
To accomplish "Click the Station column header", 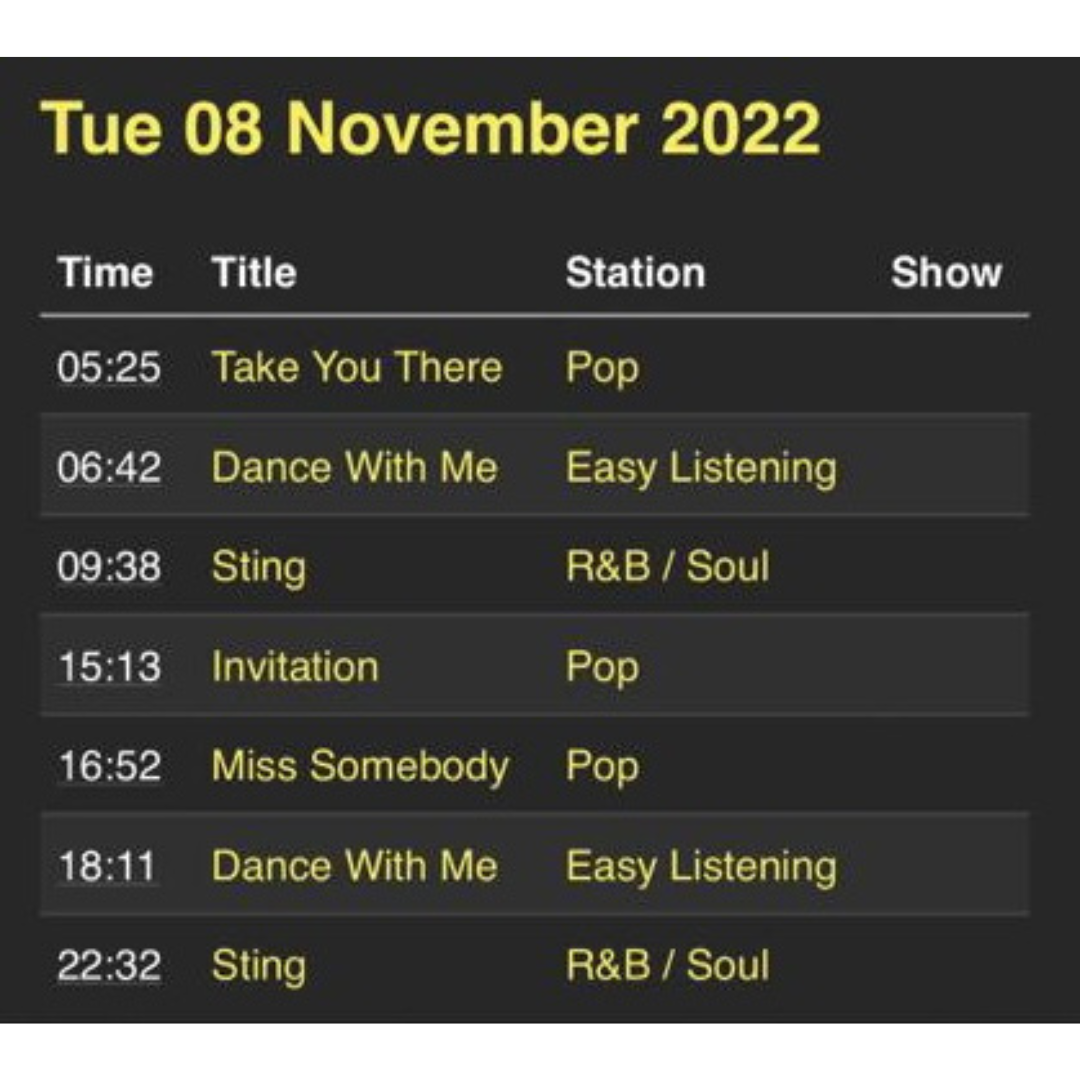I will coord(635,272).
